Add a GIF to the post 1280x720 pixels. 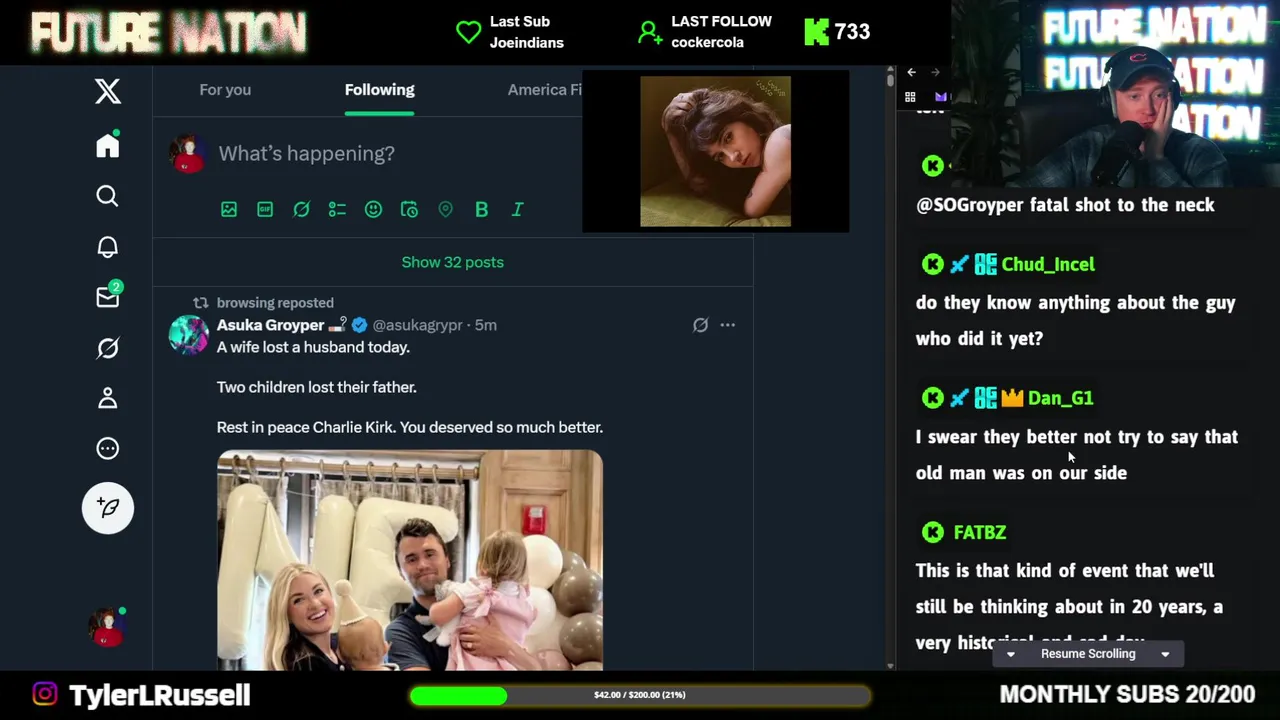point(265,209)
